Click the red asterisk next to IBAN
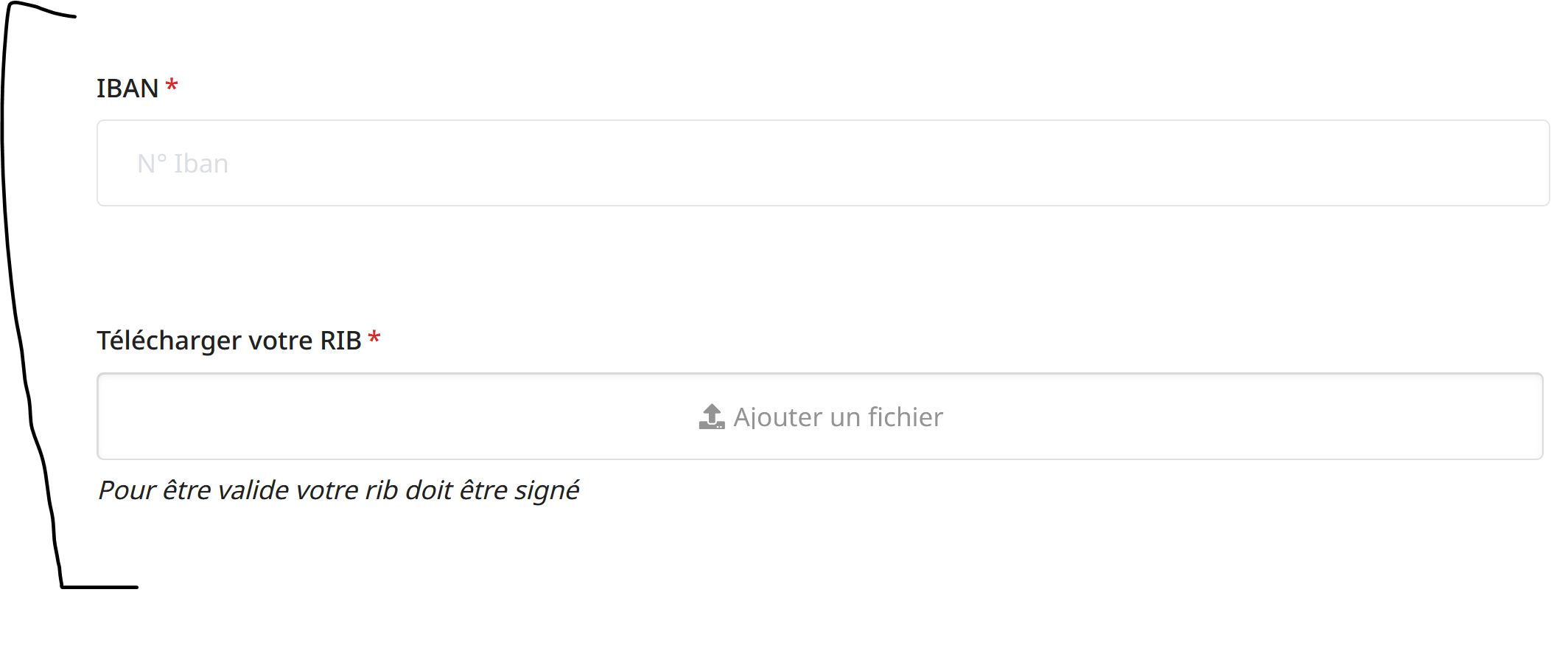 point(172,86)
